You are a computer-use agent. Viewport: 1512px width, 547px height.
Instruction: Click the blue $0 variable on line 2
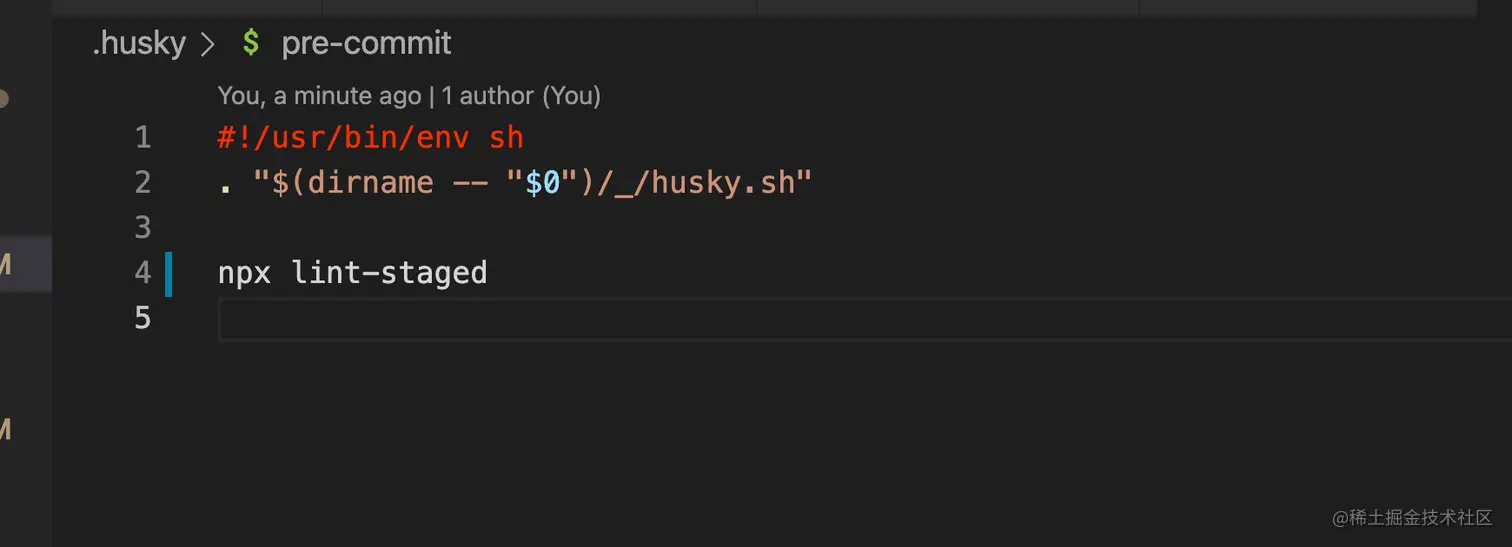click(x=543, y=182)
